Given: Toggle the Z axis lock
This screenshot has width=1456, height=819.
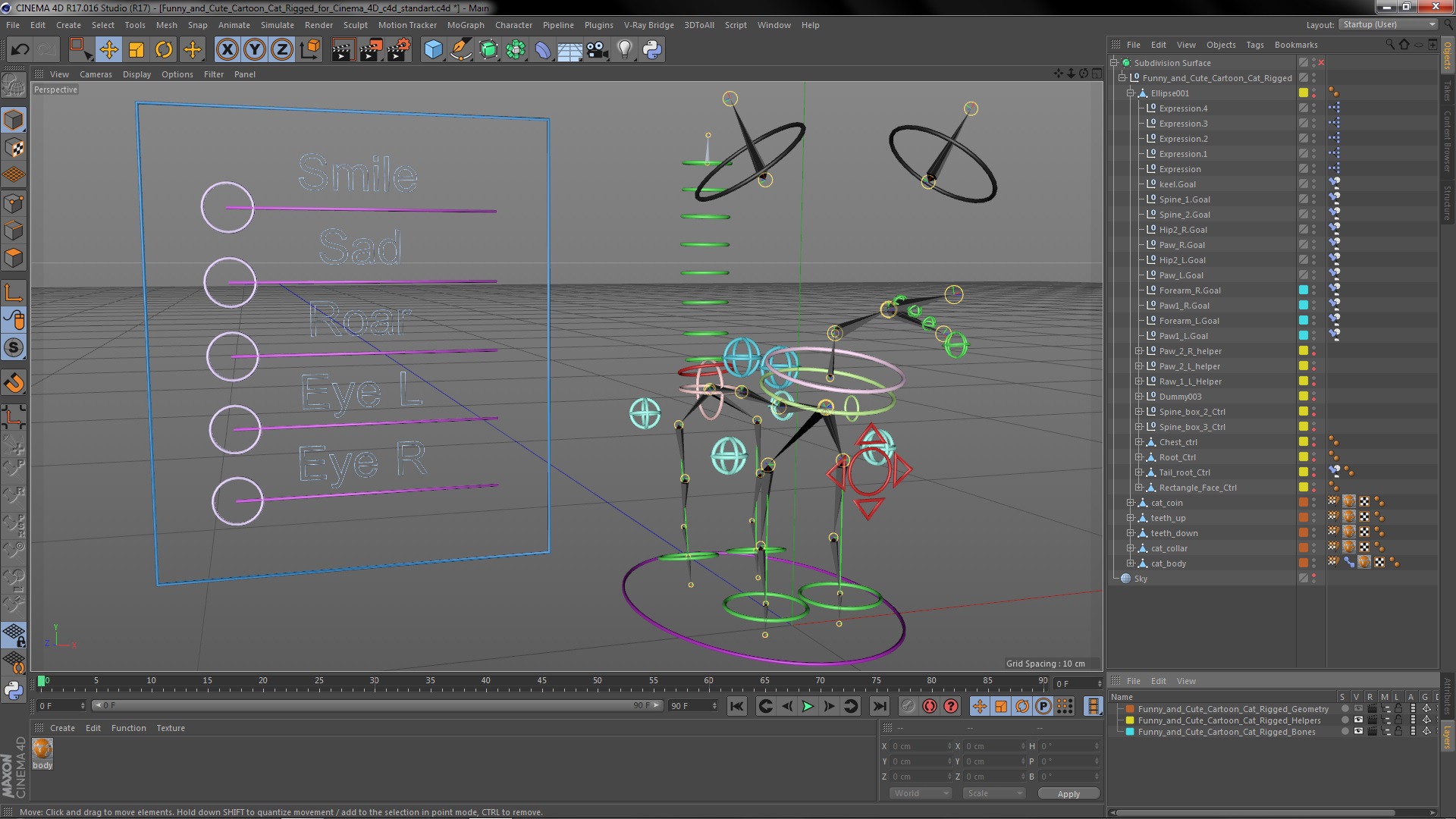Looking at the screenshot, I should click(x=282, y=50).
